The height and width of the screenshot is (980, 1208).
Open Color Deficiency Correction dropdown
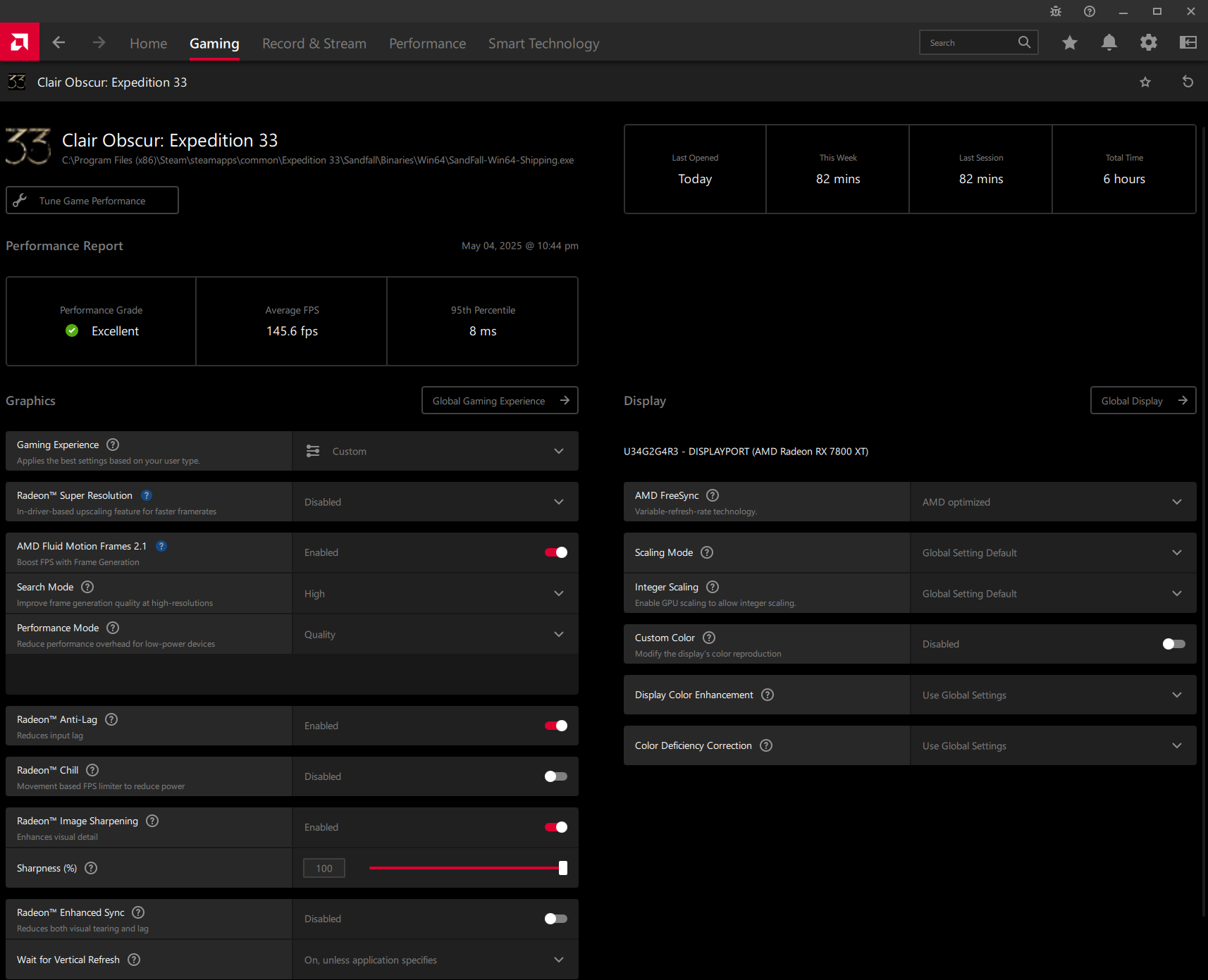(1054, 745)
